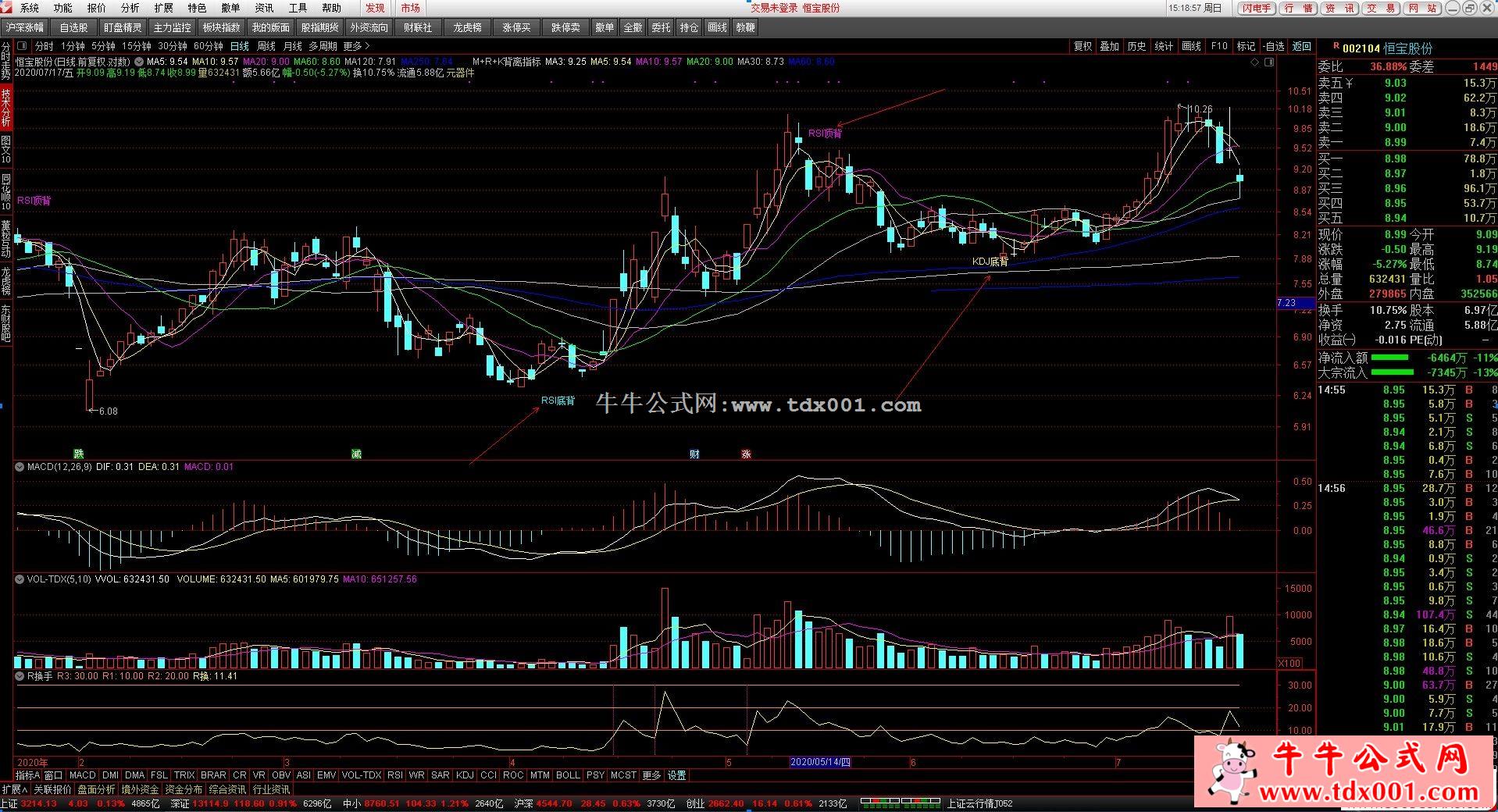Click the 复权 button above chart
The width and height of the screenshot is (1498, 812).
tap(1082, 46)
